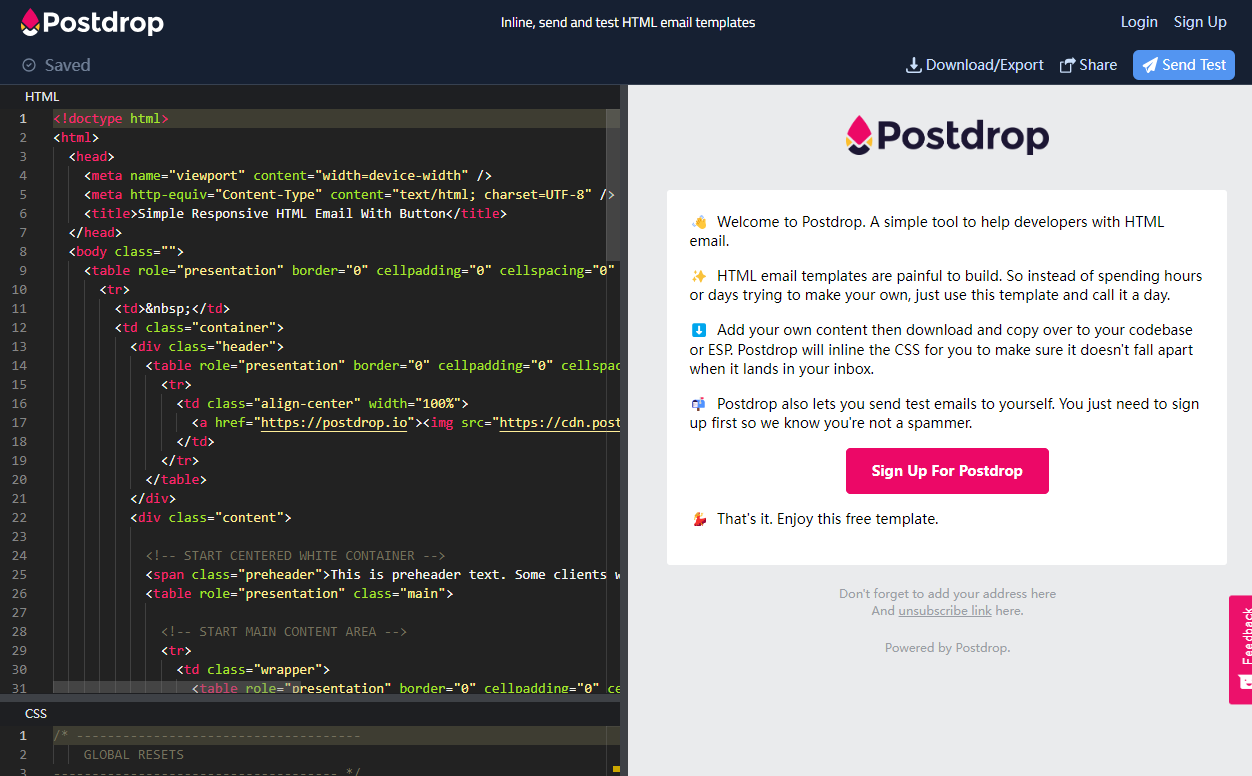
Task: Click the share arrow icon beside Share
Action: 1067,65
